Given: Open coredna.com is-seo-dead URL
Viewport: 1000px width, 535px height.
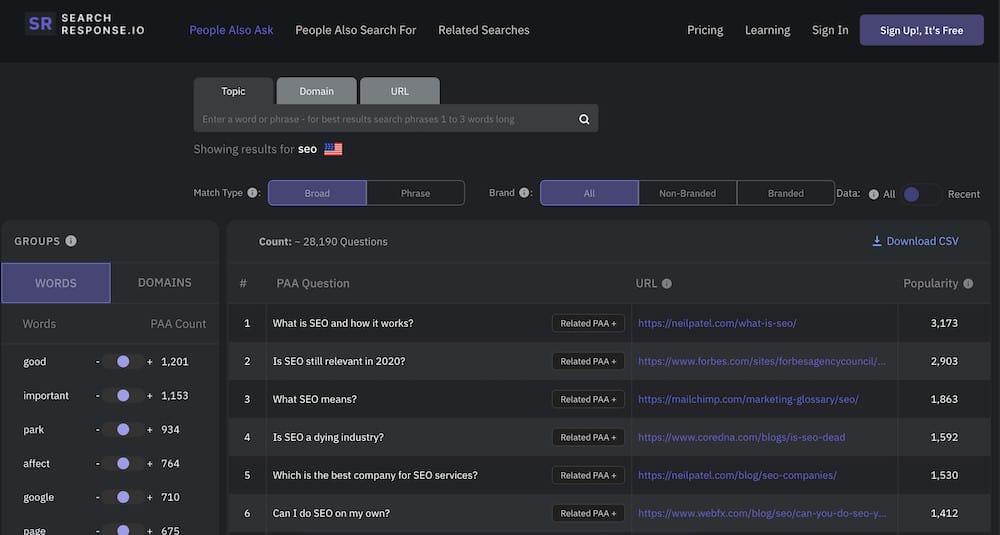Looking at the screenshot, I should 741,437.
